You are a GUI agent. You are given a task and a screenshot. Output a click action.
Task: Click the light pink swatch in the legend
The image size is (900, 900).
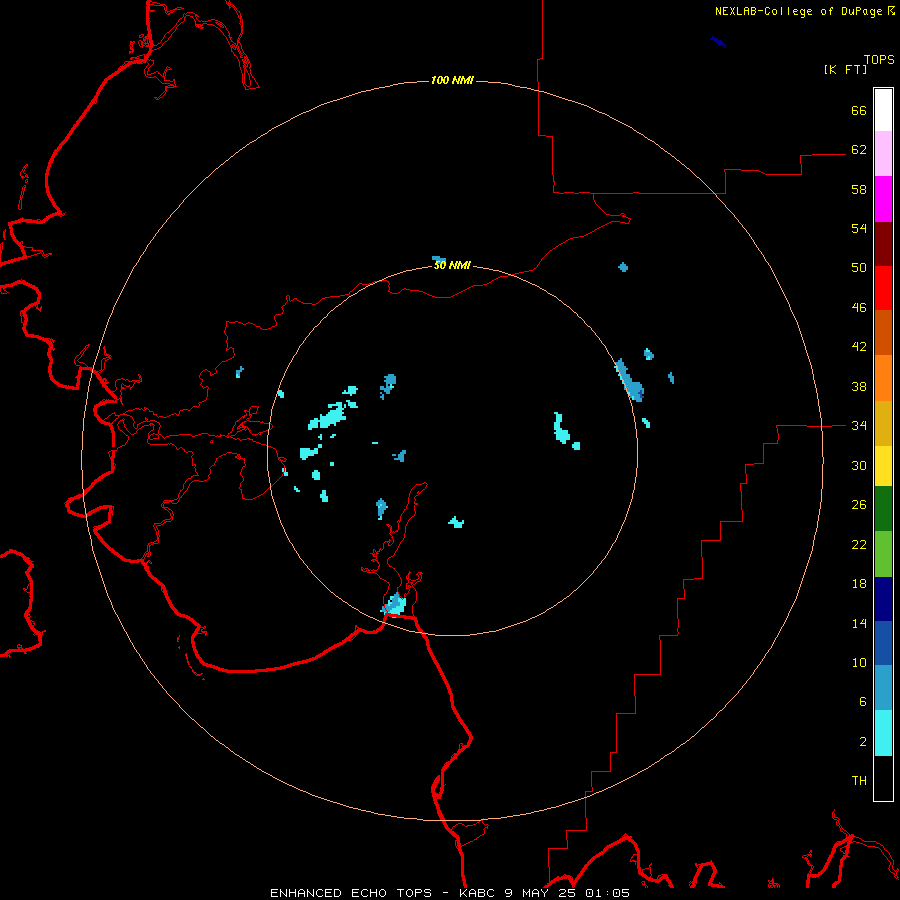(x=883, y=153)
